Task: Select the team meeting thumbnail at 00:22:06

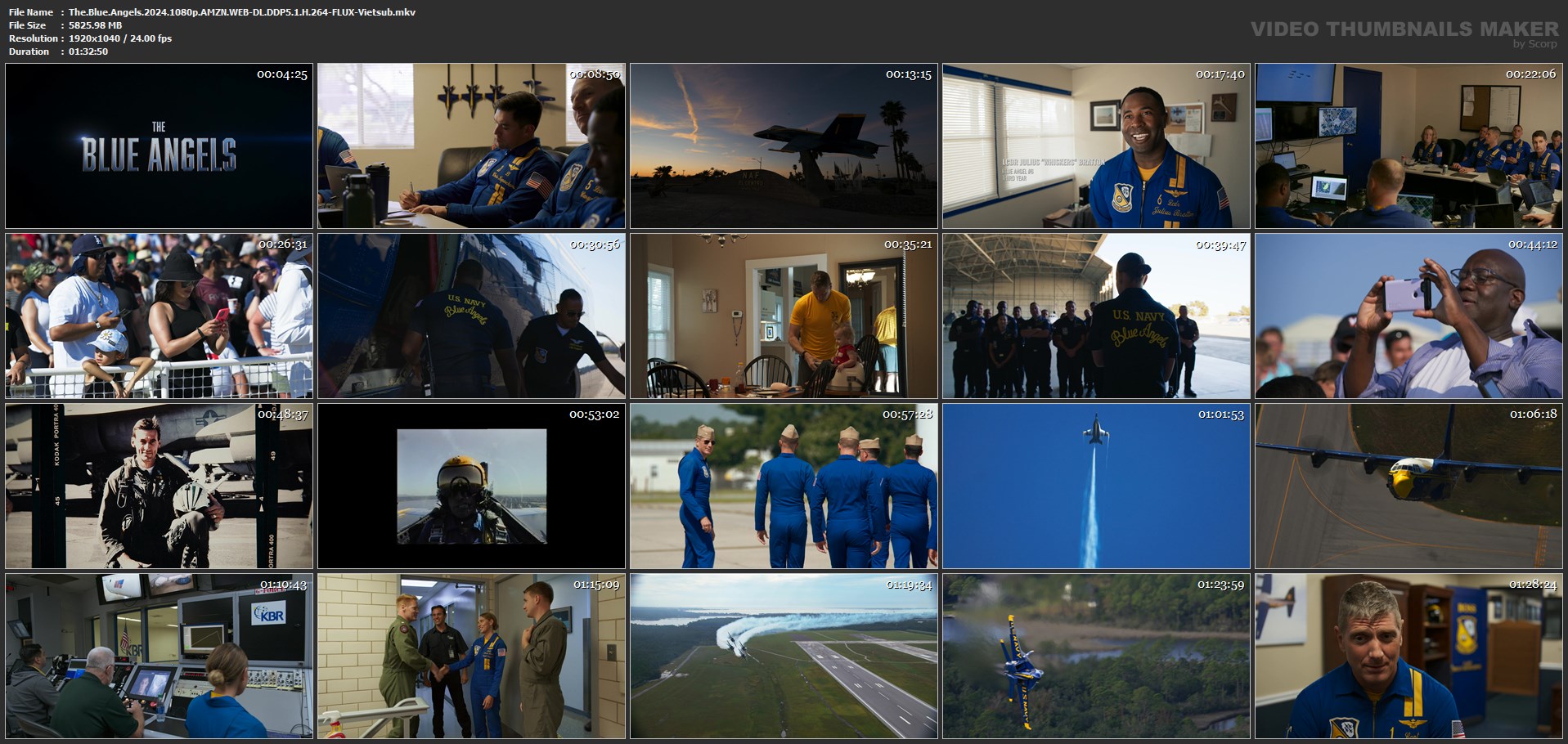Action: (x=1409, y=146)
